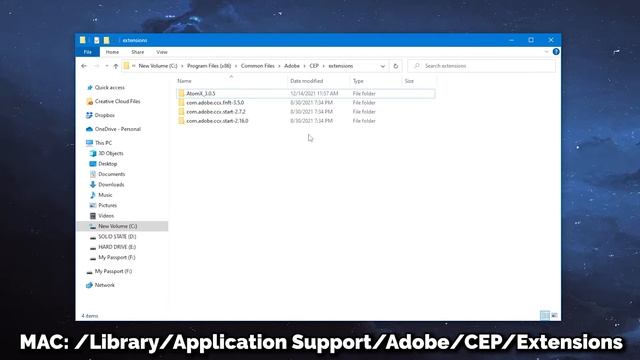
Task: Sort by Date modified column header
Action: click(x=307, y=81)
